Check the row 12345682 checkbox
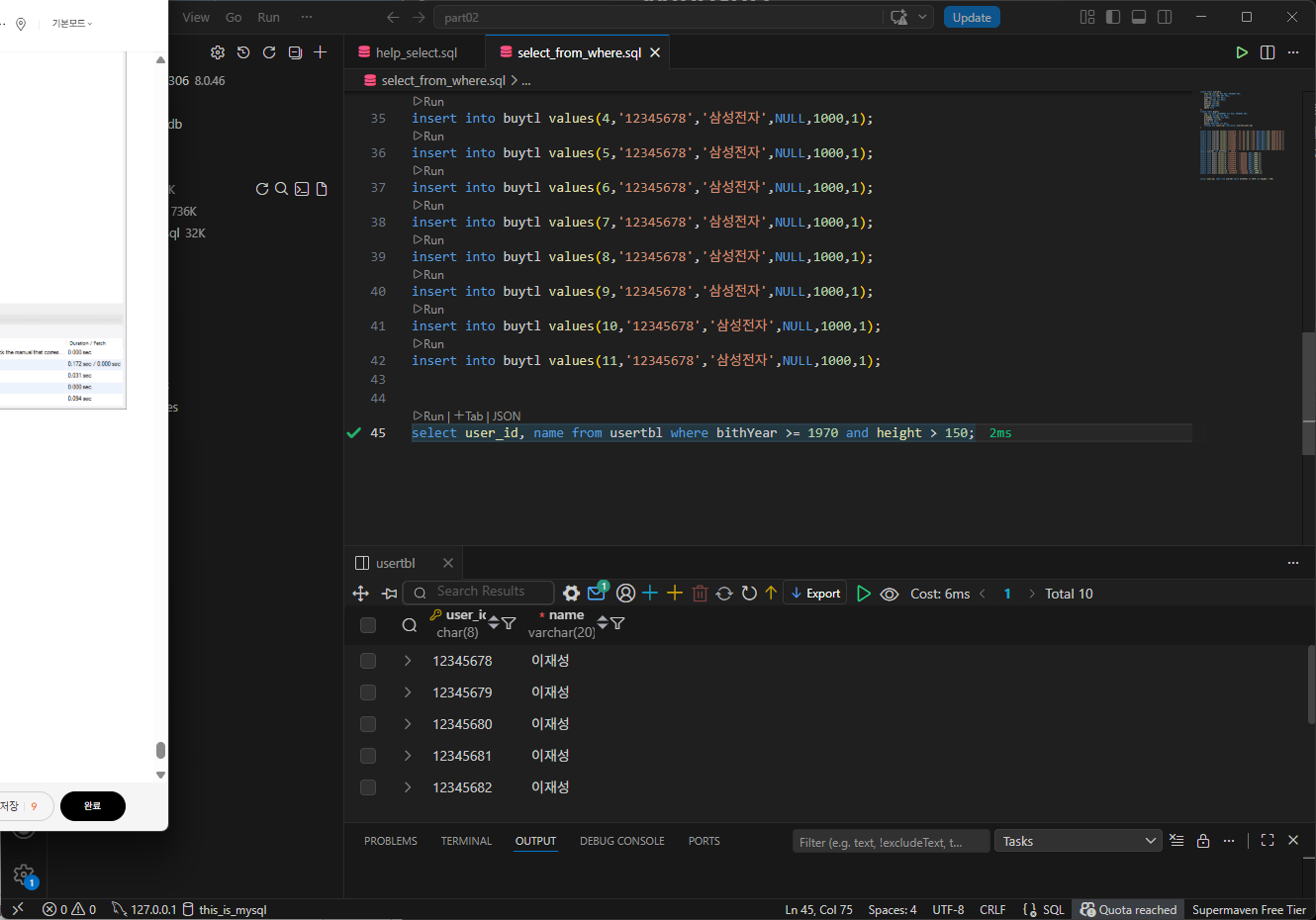 (368, 787)
